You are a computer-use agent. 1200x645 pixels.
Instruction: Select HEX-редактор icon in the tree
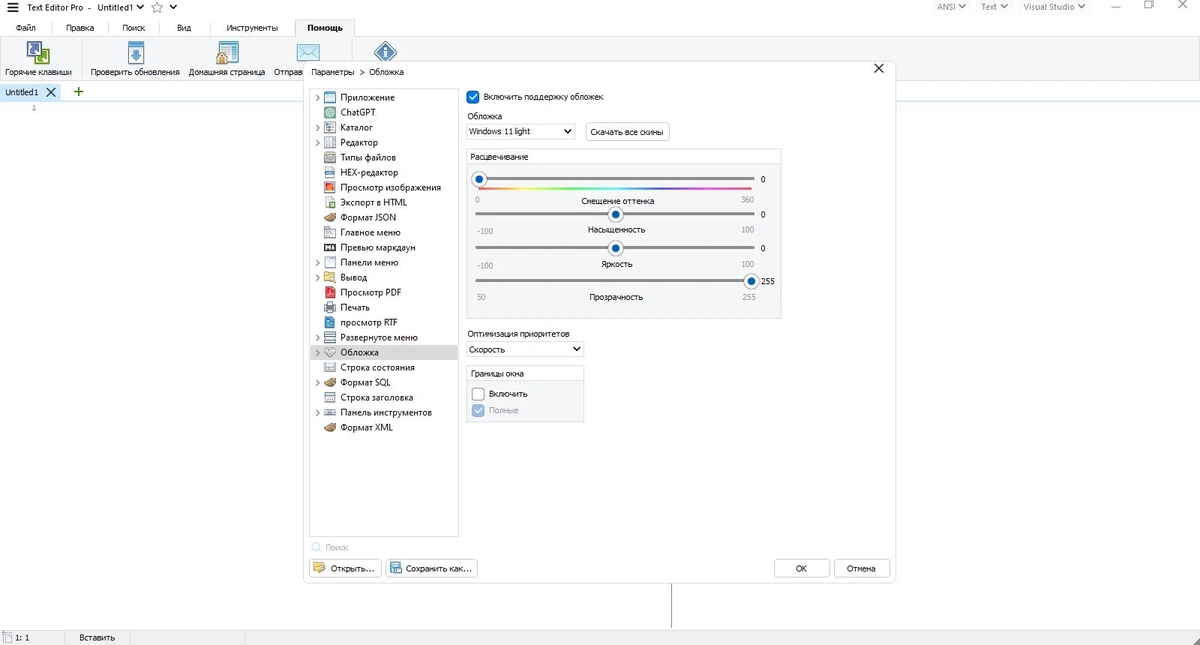(331, 172)
